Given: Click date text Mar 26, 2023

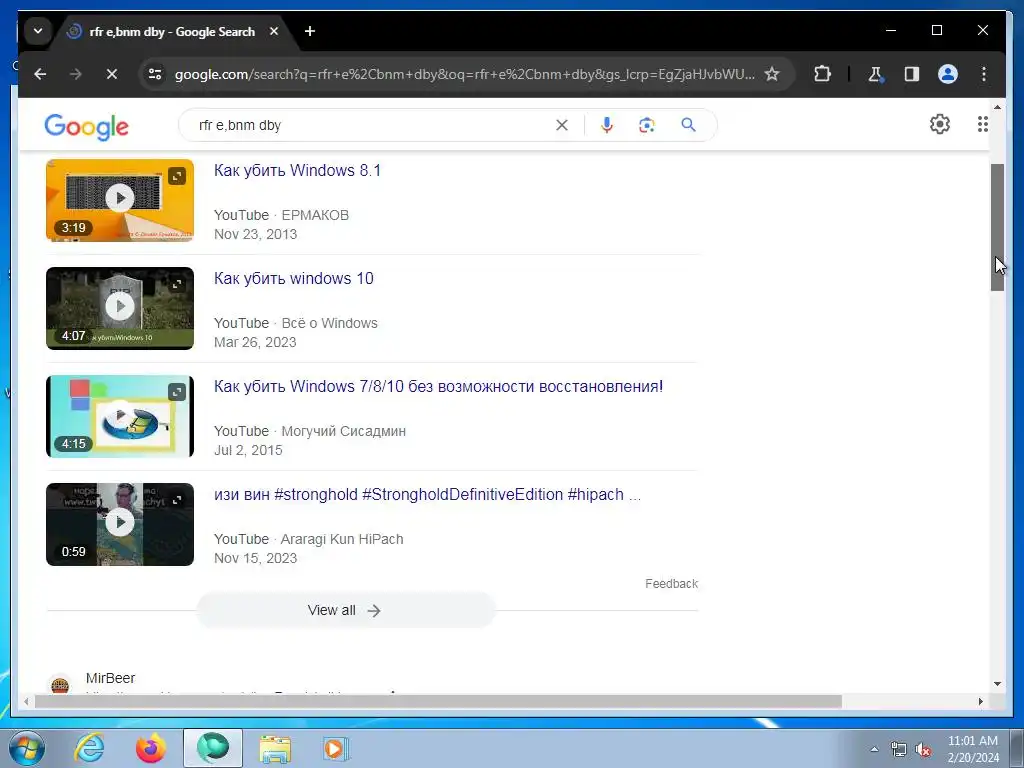Looking at the screenshot, I should point(255,342).
